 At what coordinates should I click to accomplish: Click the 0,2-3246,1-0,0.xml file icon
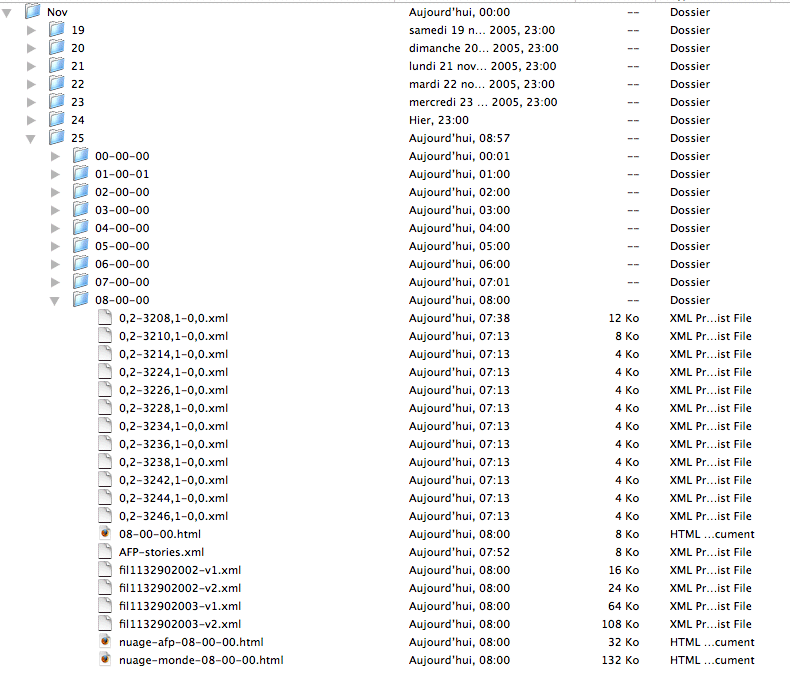(x=105, y=515)
